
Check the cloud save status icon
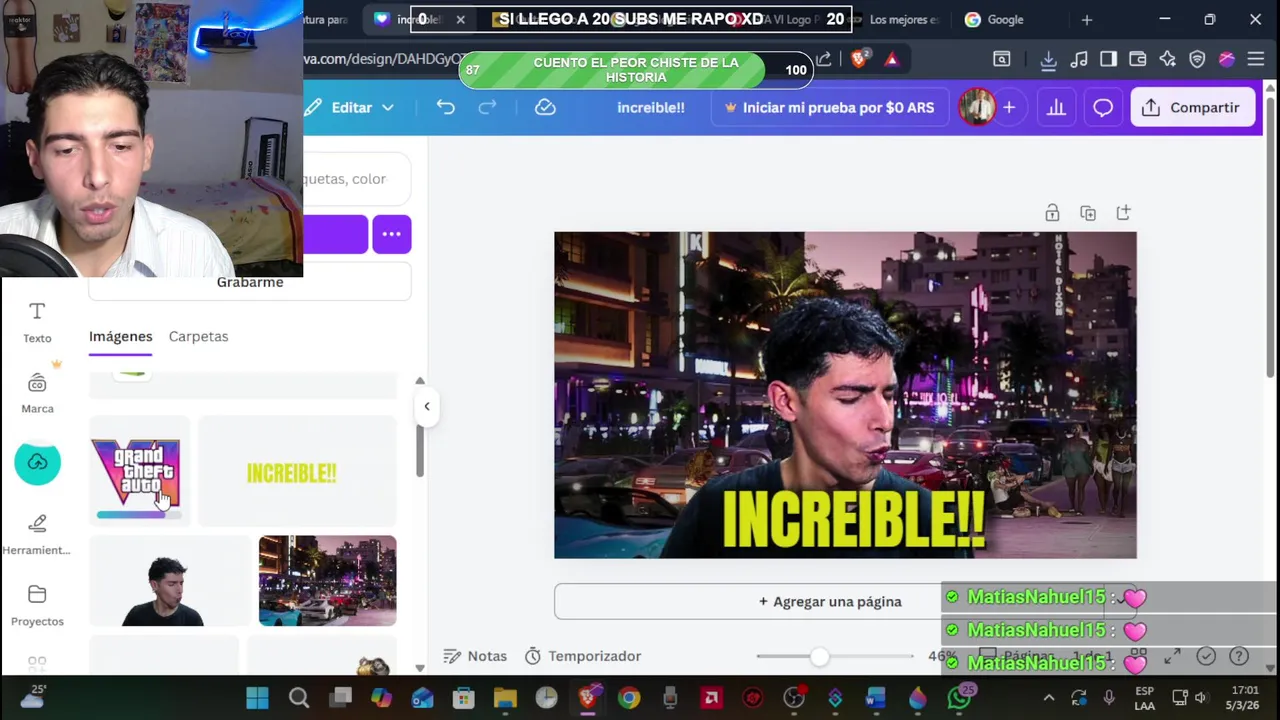(545, 107)
